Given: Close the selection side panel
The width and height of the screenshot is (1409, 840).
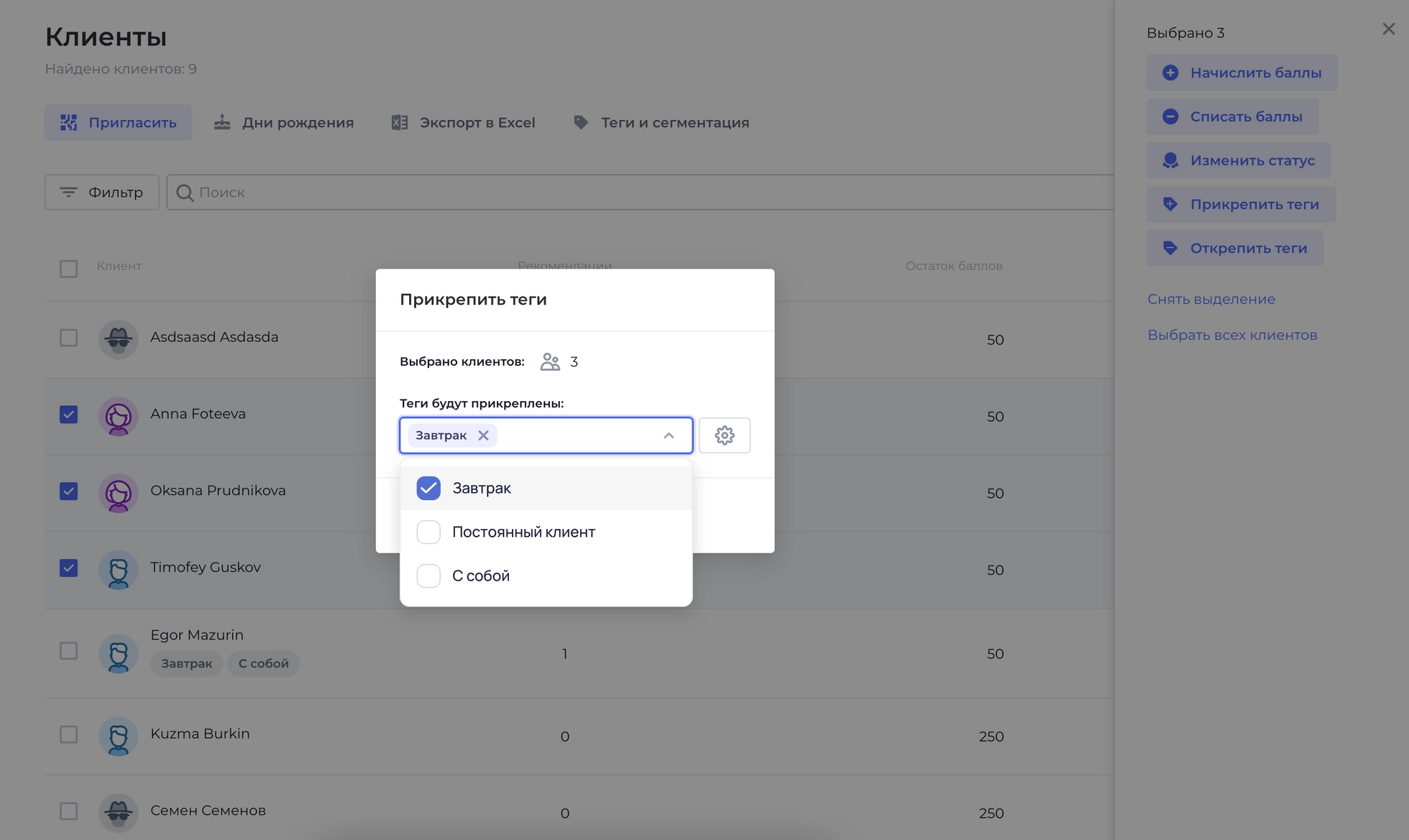Looking at the screenshot, I should pyautogui.click(x=1389, y=29).
